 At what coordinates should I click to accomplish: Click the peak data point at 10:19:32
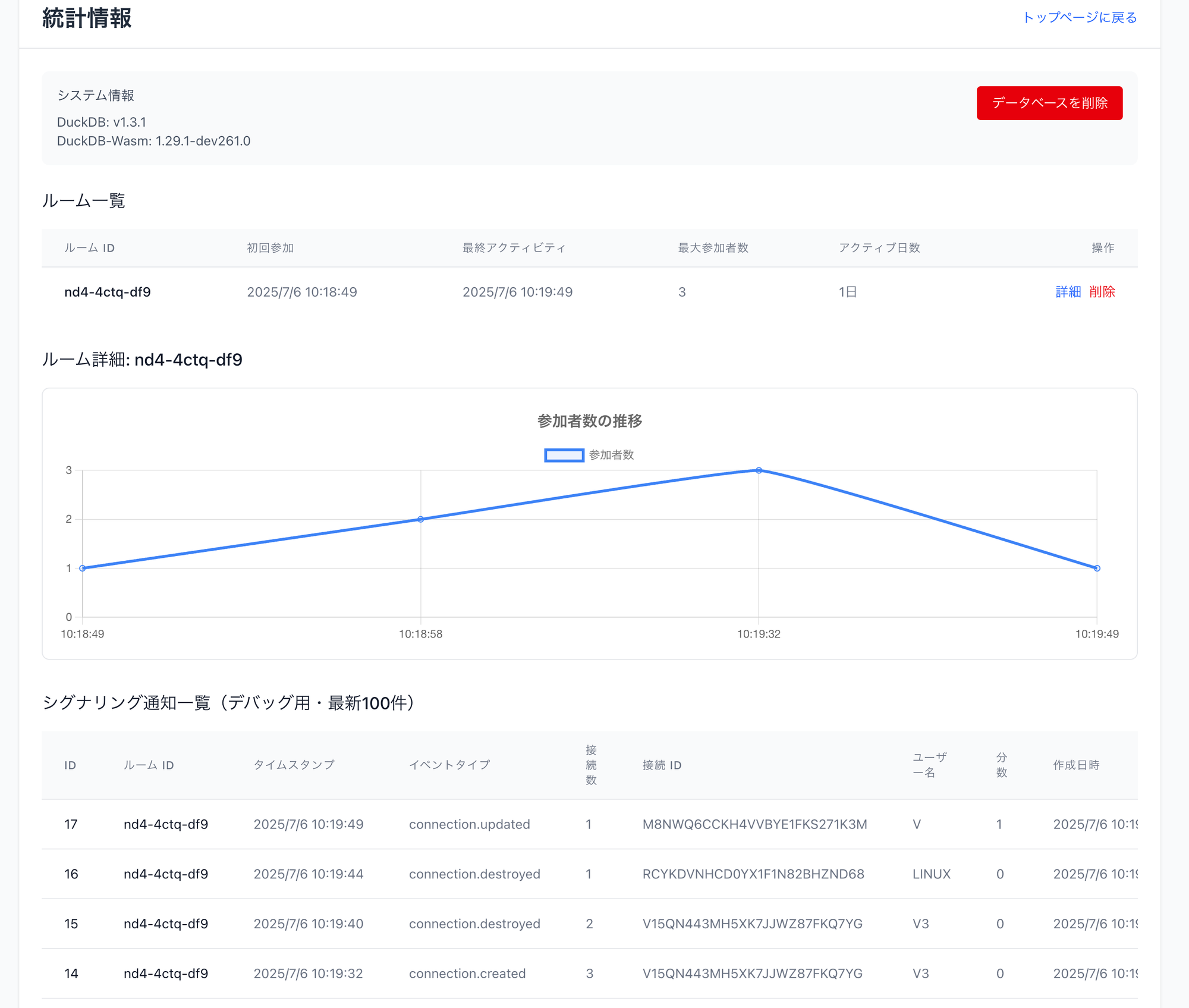coord(759,470)
